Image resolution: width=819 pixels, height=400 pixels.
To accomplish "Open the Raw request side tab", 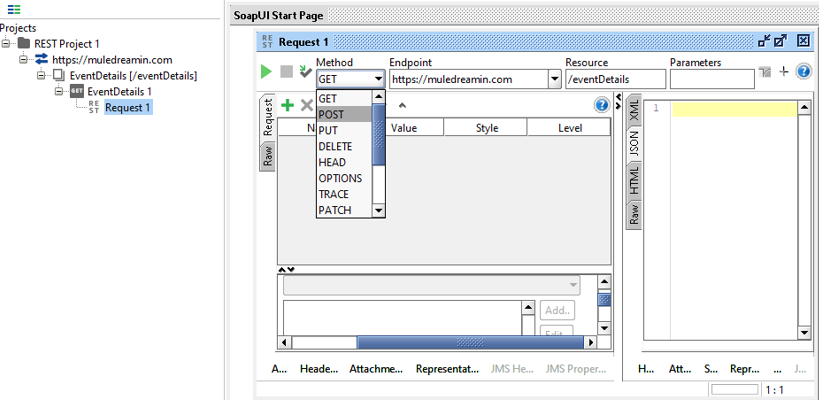I will click(267, 155).
